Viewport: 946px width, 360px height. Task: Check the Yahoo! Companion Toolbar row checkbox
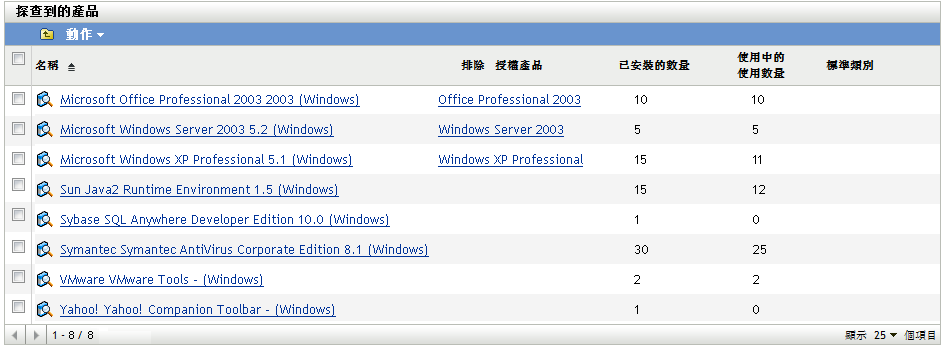coord(19,306)
